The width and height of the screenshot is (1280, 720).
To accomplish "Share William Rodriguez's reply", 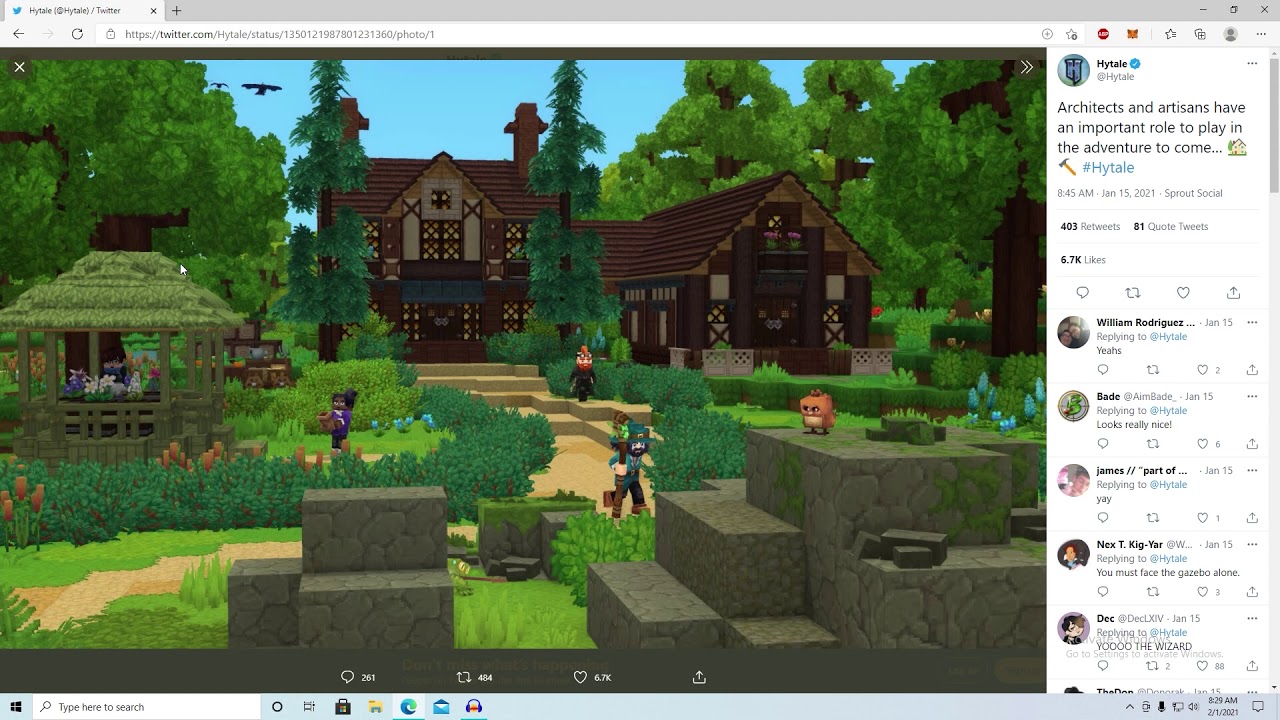I will point(1252,370).
